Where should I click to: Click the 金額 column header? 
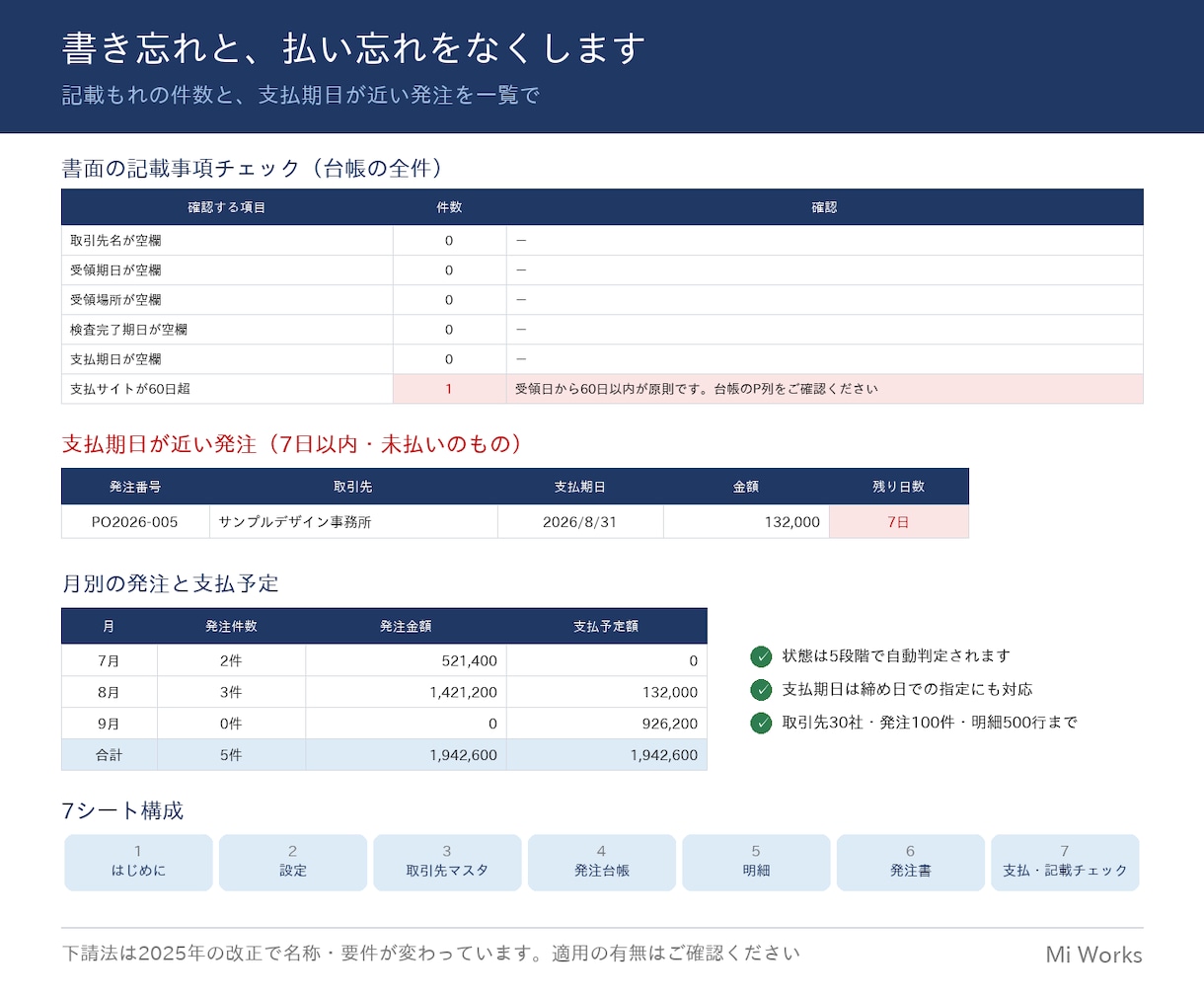746,487
